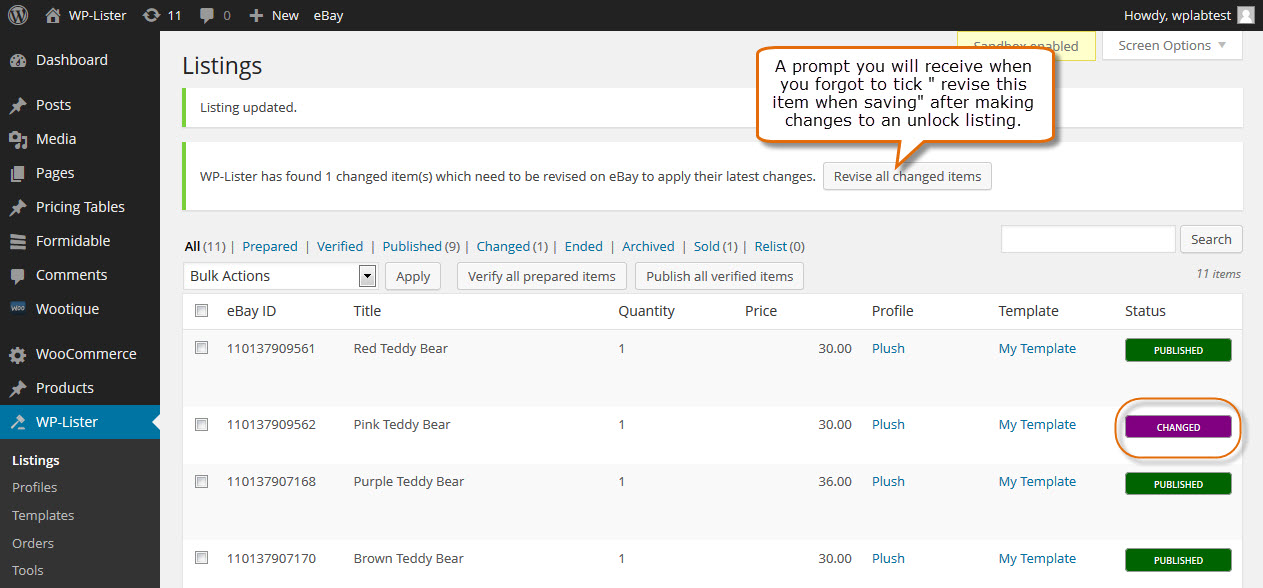
Task: Check the Red Teddy Bear row checkbox
Action: 201,348
